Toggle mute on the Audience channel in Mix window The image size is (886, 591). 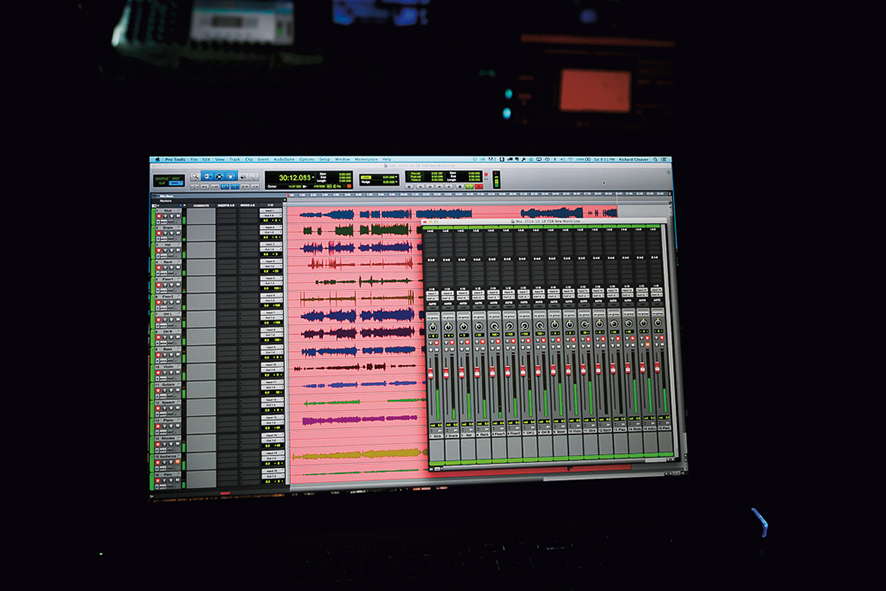[648, 345]
